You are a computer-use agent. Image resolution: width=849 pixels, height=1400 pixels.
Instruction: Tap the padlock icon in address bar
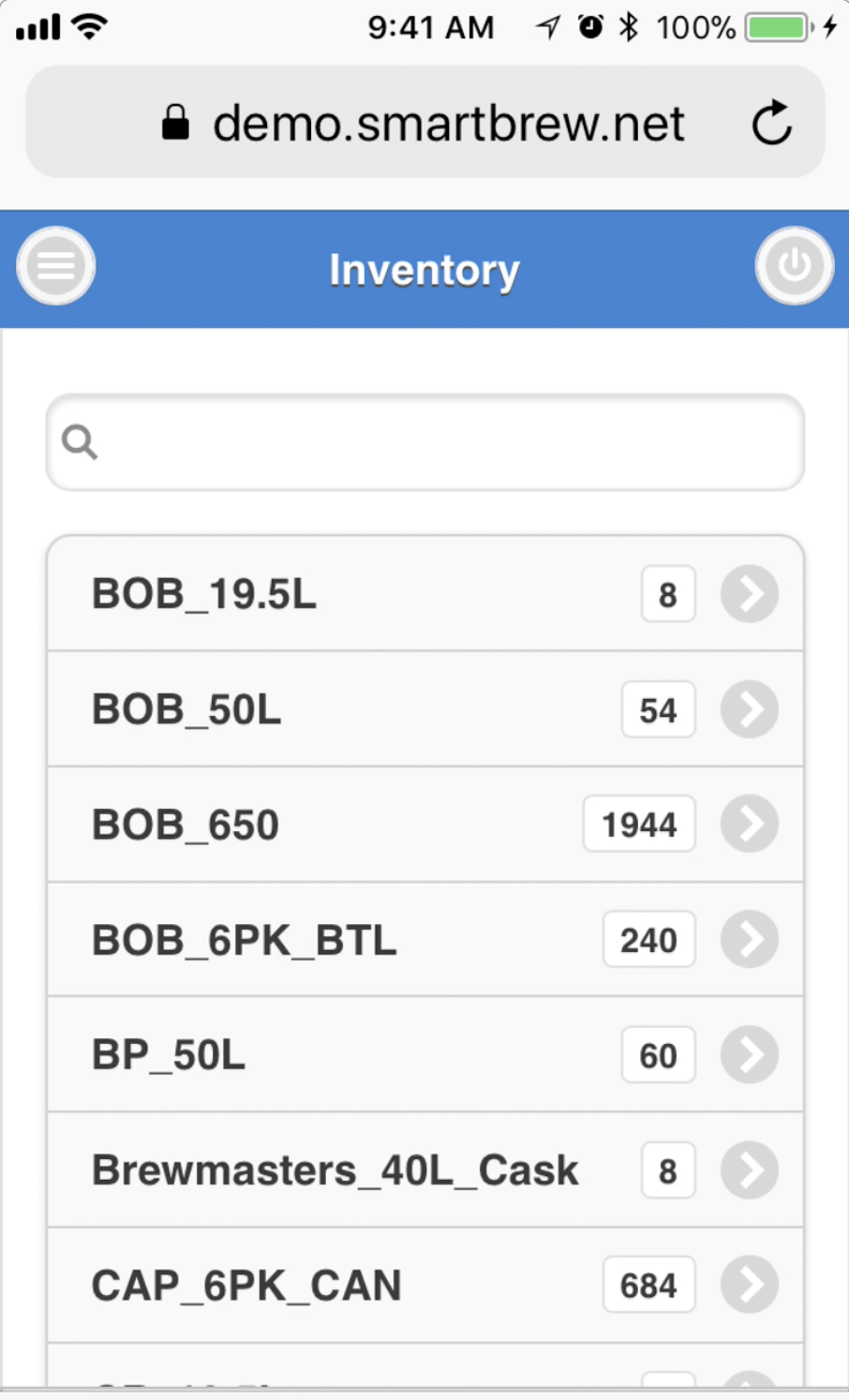click(x=175, y=123)
